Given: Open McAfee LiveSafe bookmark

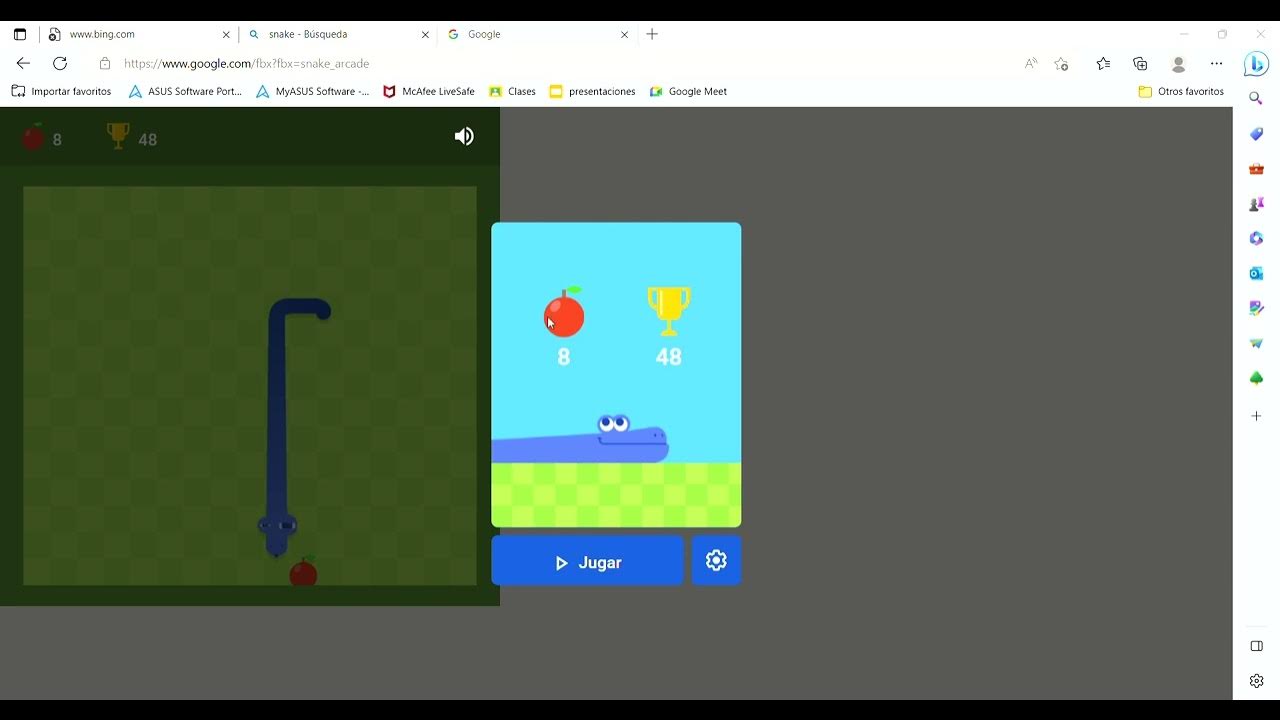Looking at the screenshot, I should [x=428, y=91].
